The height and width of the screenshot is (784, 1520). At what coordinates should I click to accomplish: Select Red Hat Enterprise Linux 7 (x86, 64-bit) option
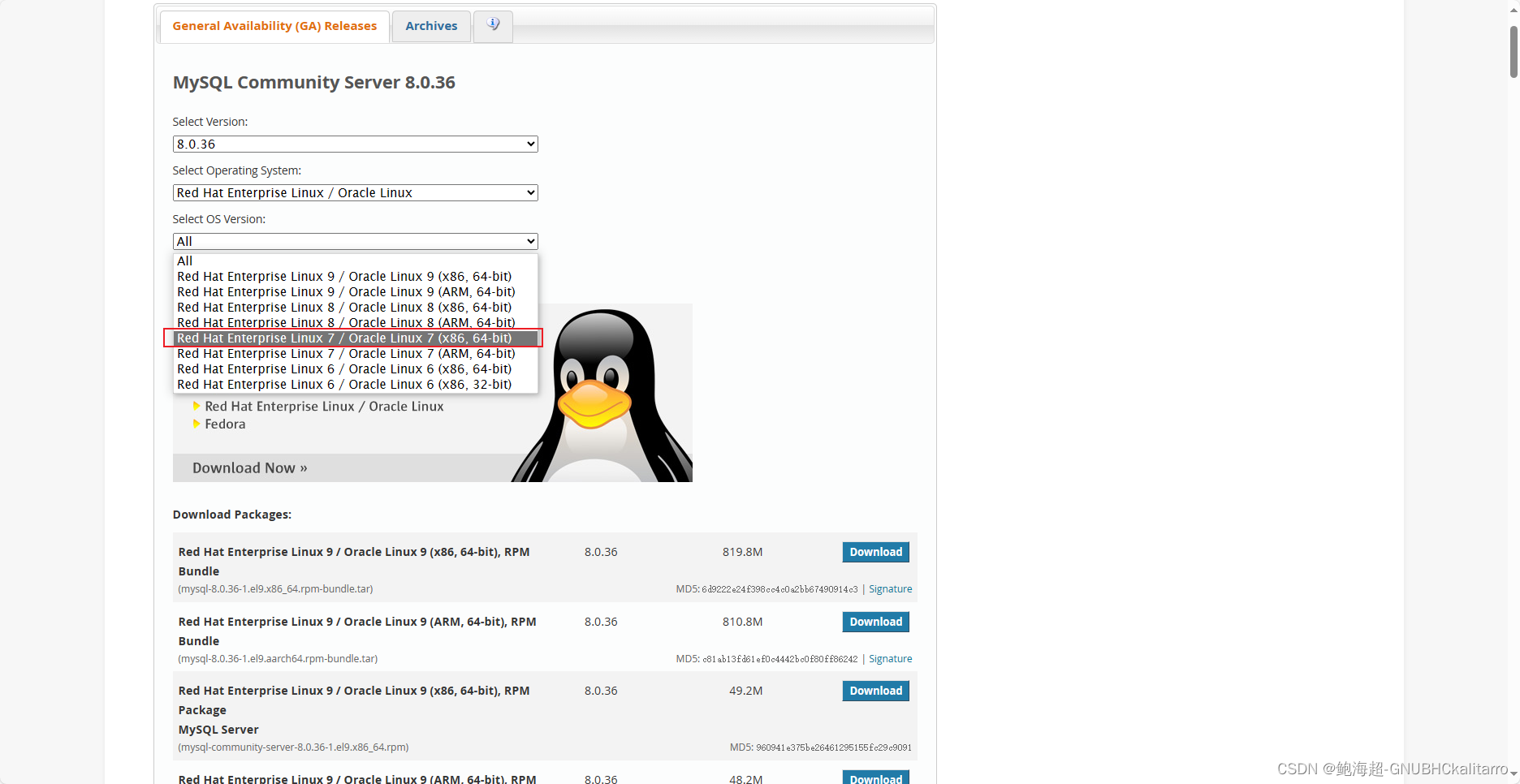coord(355,338)
